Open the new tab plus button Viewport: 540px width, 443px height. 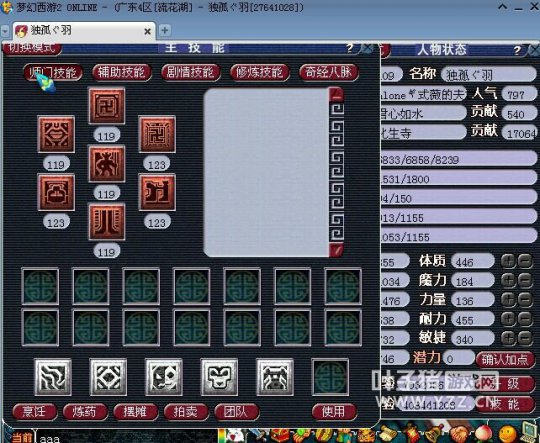point(165,30)
